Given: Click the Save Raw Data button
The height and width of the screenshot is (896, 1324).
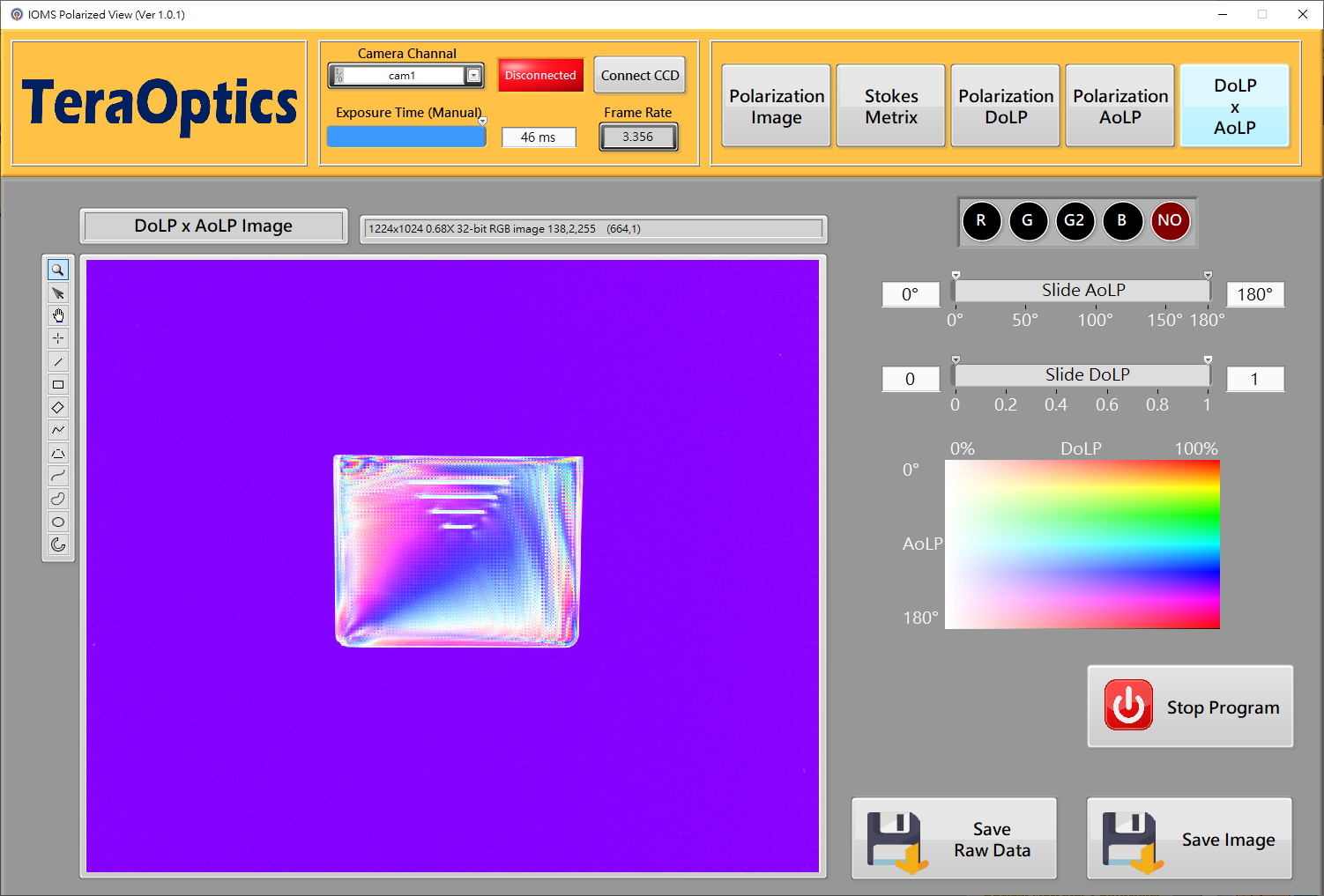Looking at the screenshot, I should click(954, 839).
